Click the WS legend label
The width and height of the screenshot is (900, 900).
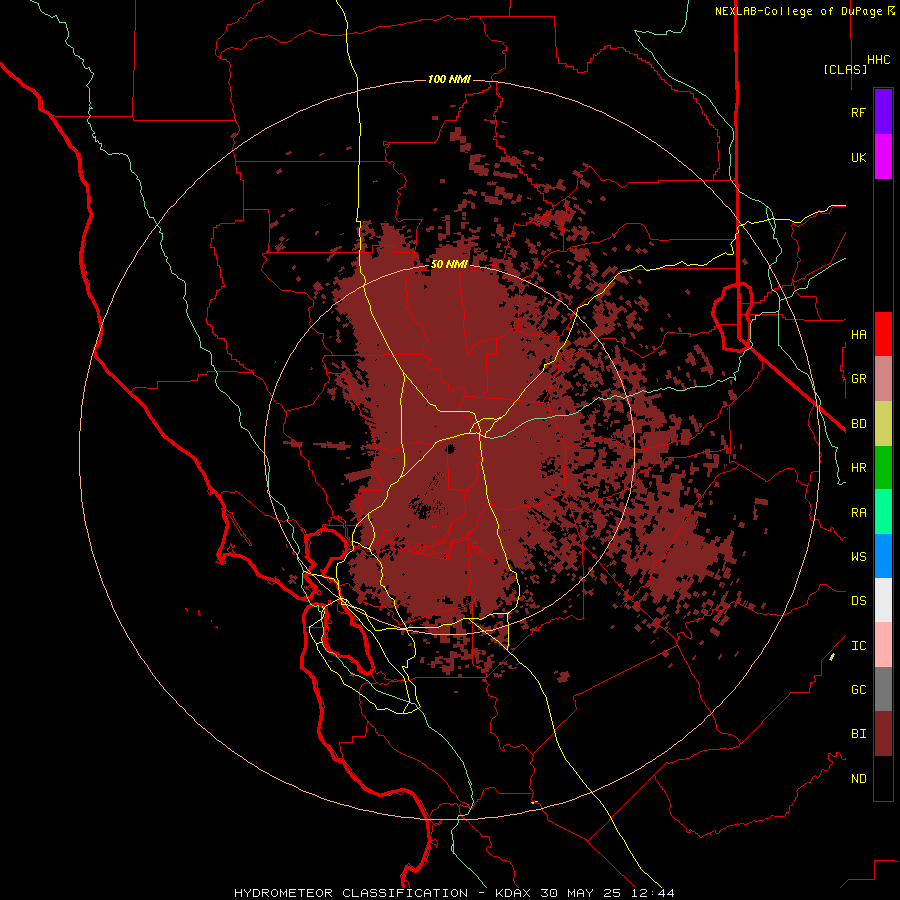[x=858, y=557]
